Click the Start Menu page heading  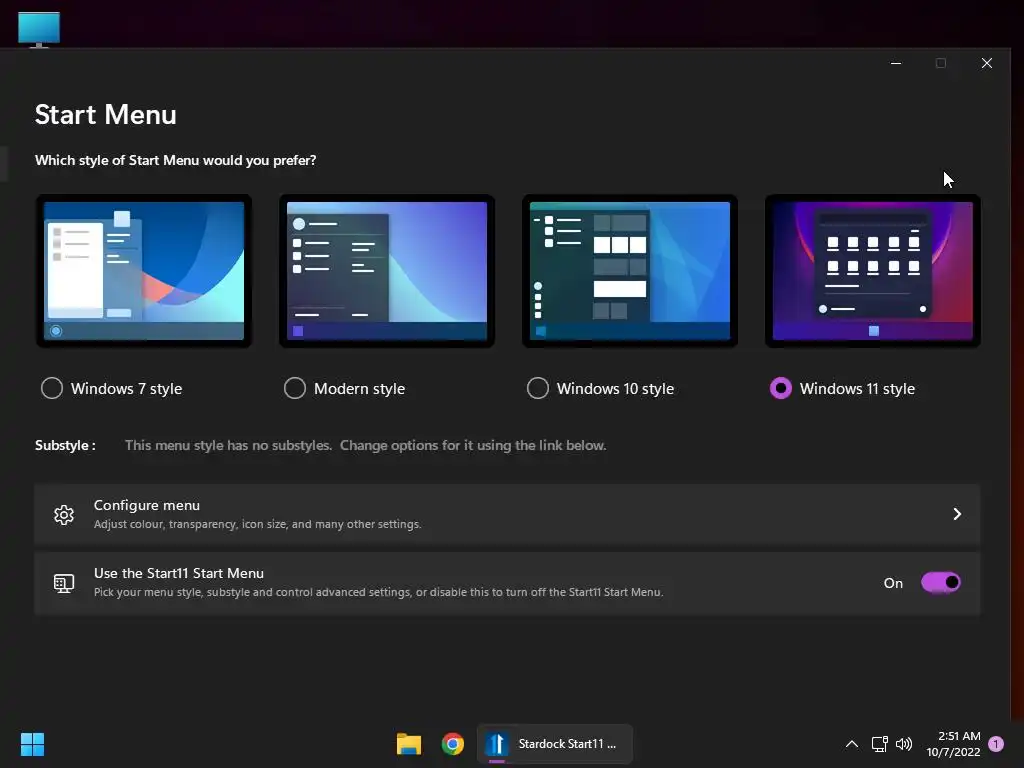(106, 114)
